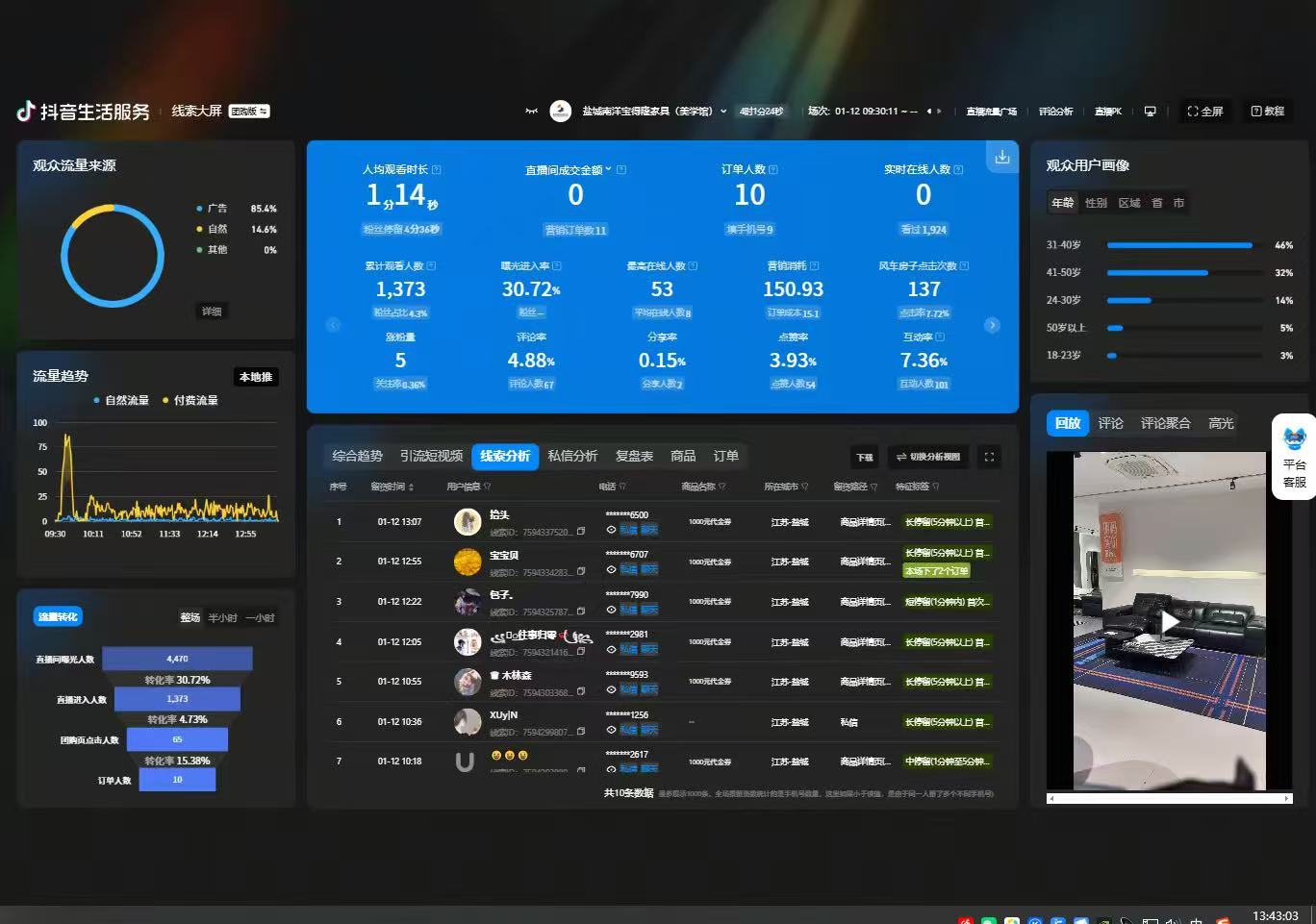1316x924 pixels.
Task: Open the 直播间成交金额 metric dropdown
Action: coord(608,169)
